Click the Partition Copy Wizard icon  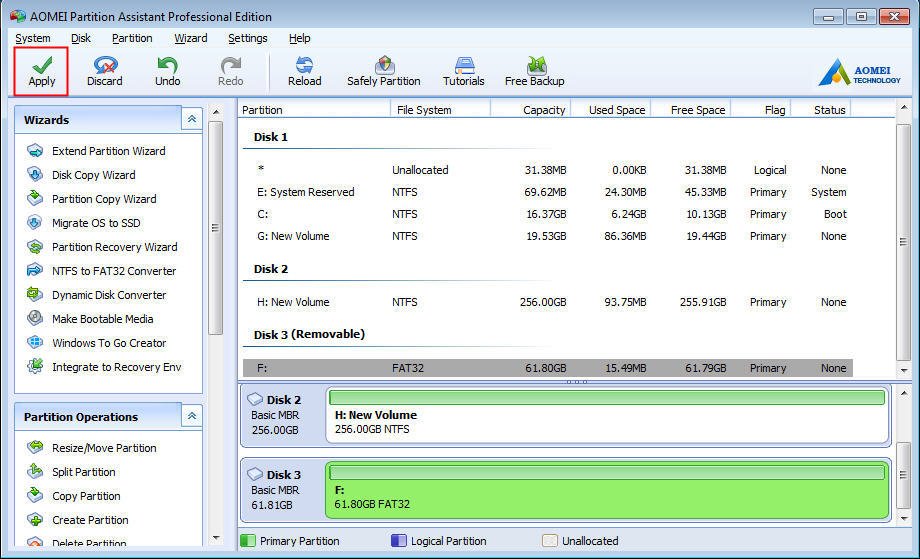tap(35, 199)
